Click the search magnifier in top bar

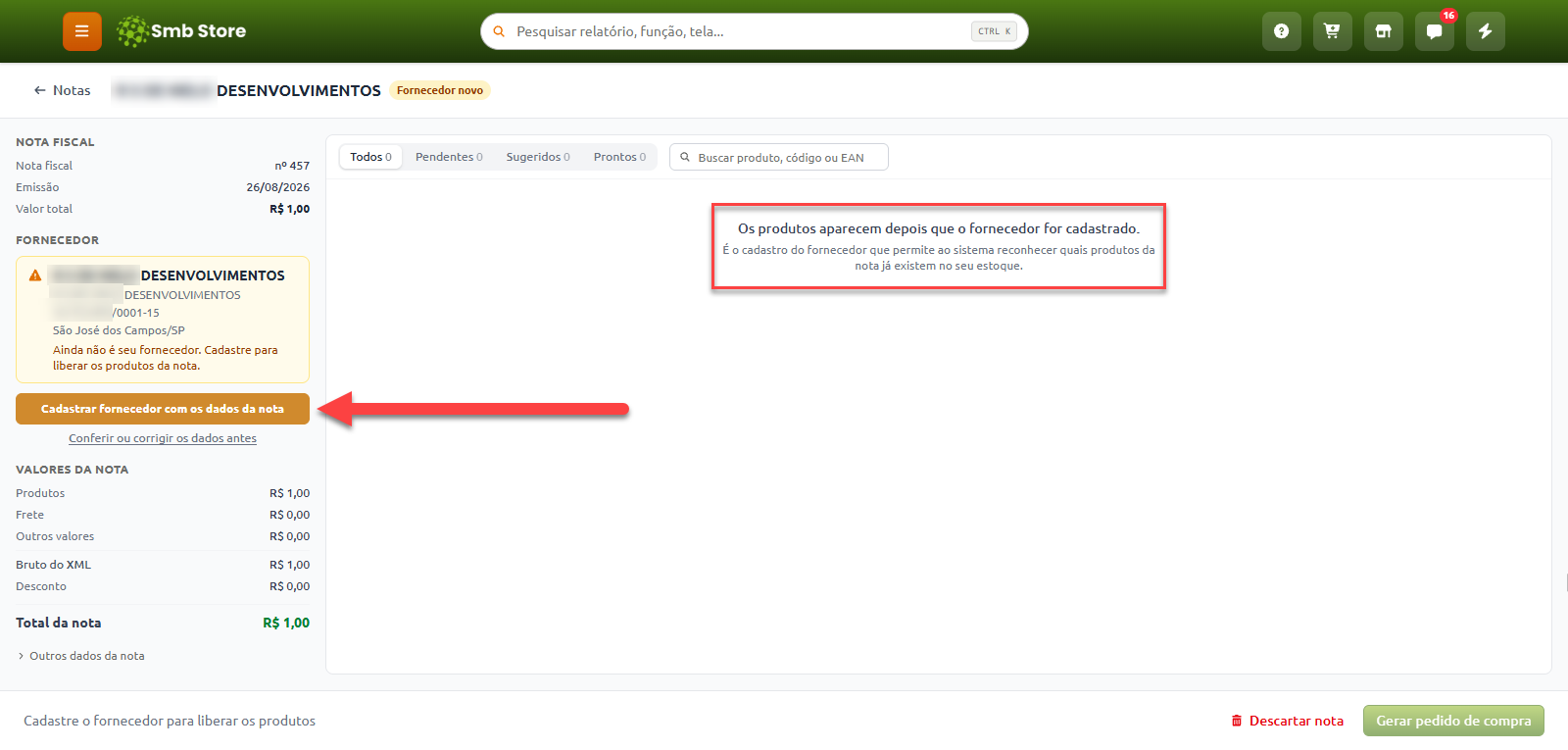499,31
